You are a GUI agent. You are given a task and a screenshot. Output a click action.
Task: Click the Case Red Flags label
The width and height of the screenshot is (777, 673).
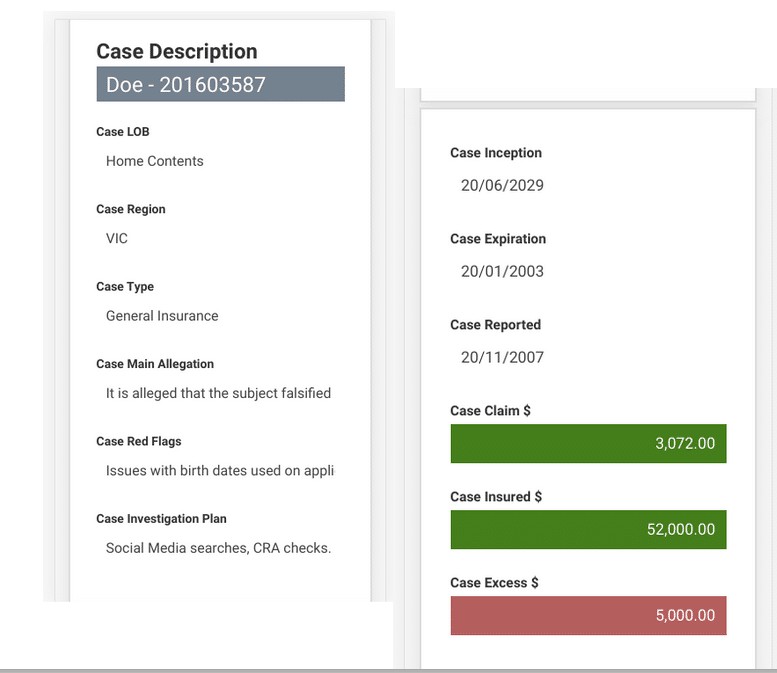(x=139, y=441)
